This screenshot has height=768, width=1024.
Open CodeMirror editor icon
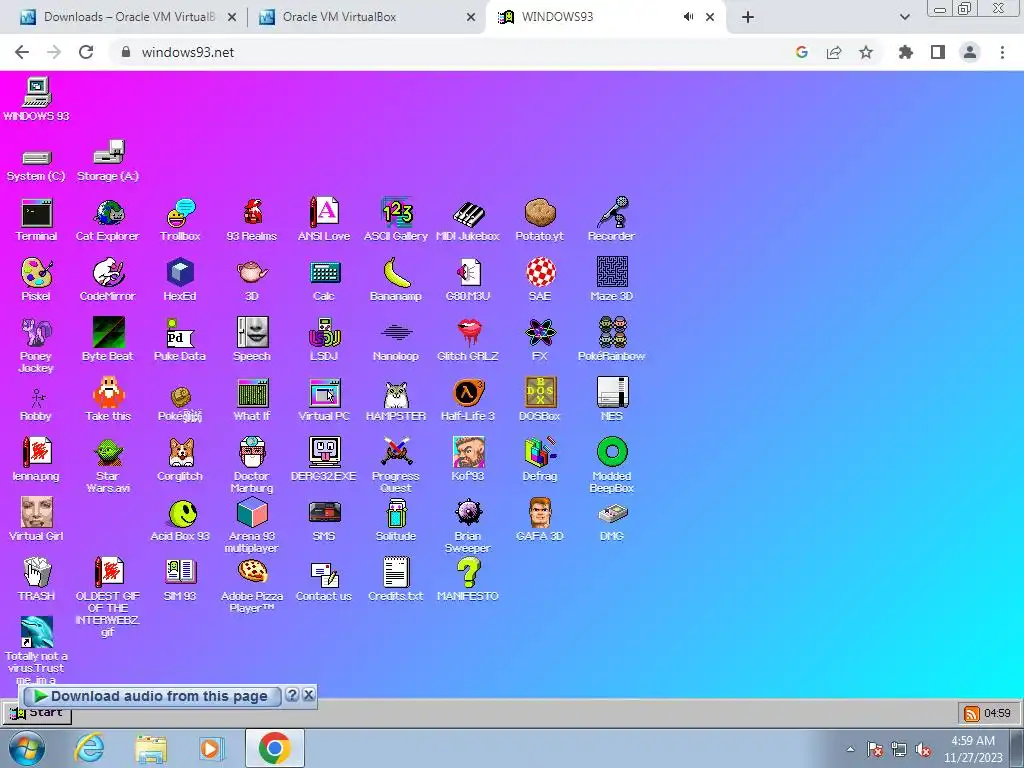click(x=108, y=280)
